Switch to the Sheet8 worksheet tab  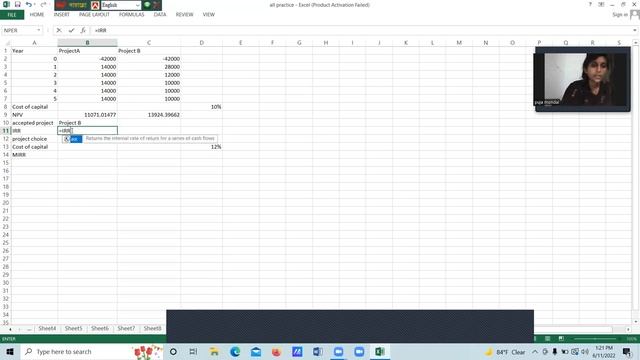152,328
